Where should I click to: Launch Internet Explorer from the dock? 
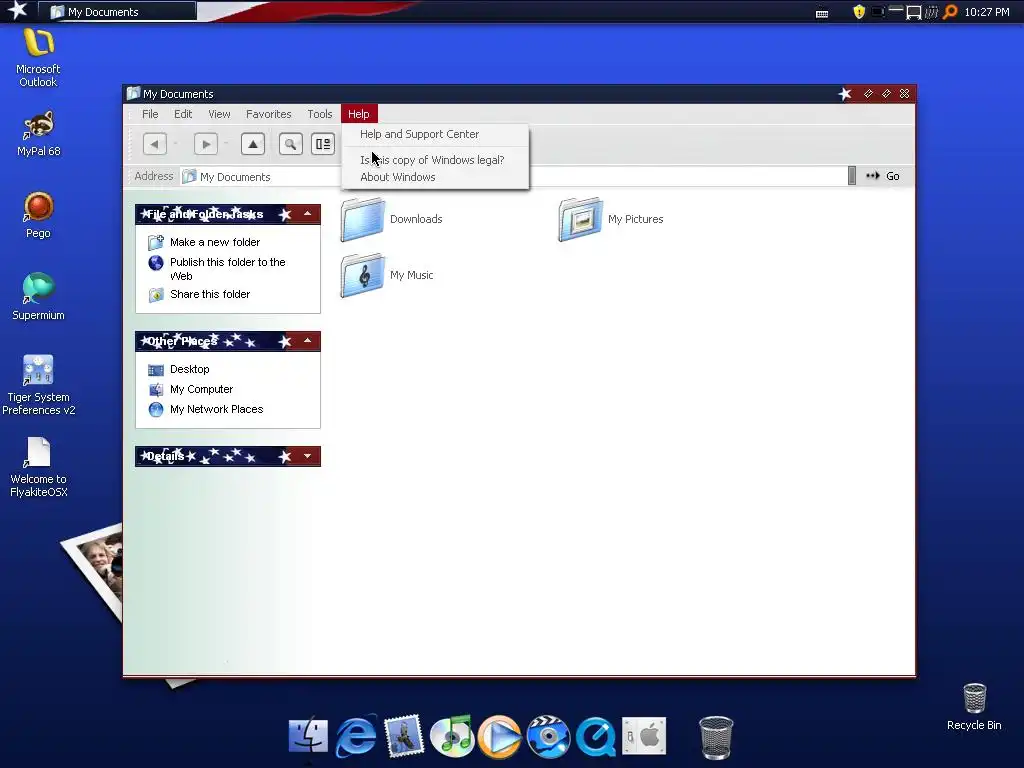tap(356, 737)
